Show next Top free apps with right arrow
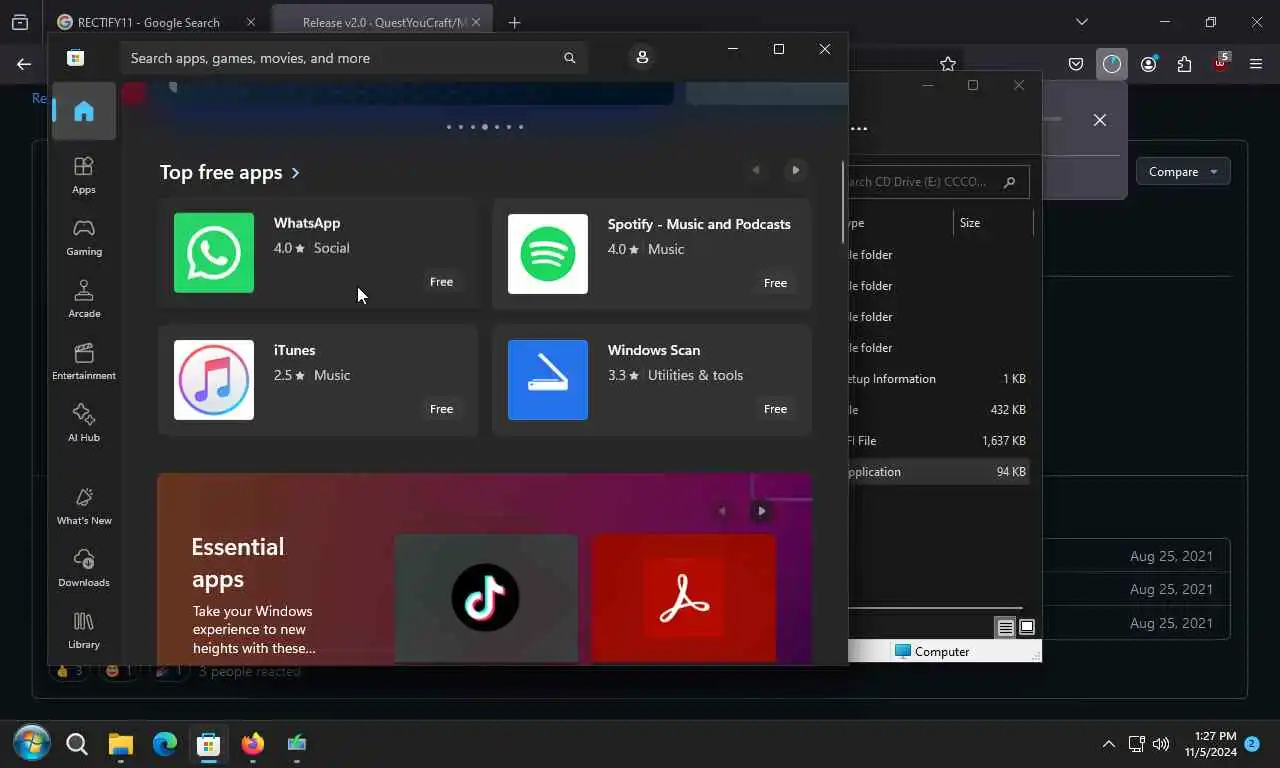Image resolution: width=1280 pixels, height=768 pixels. click(795, 170)
